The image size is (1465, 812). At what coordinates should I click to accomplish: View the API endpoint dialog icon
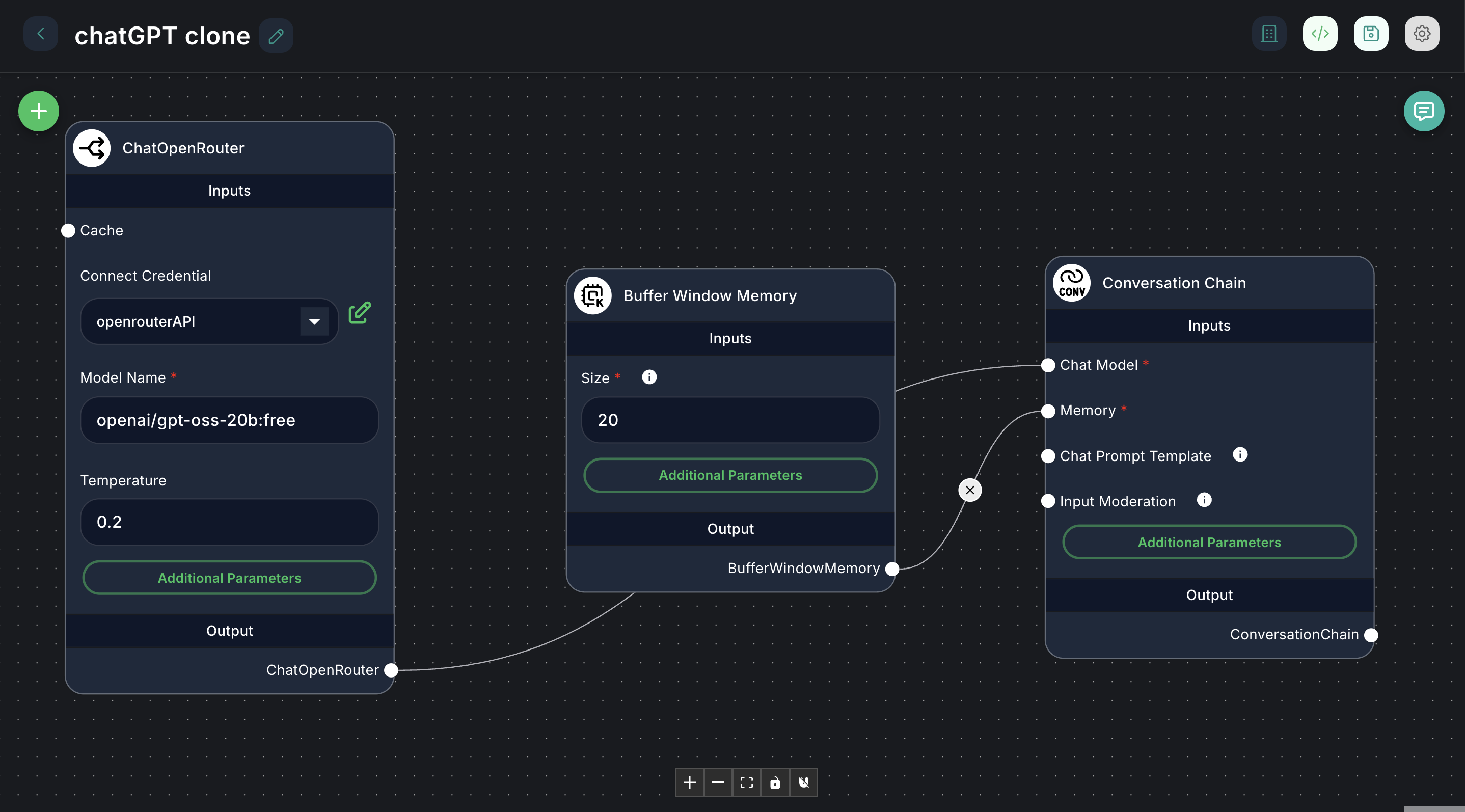pos(1269,34)
